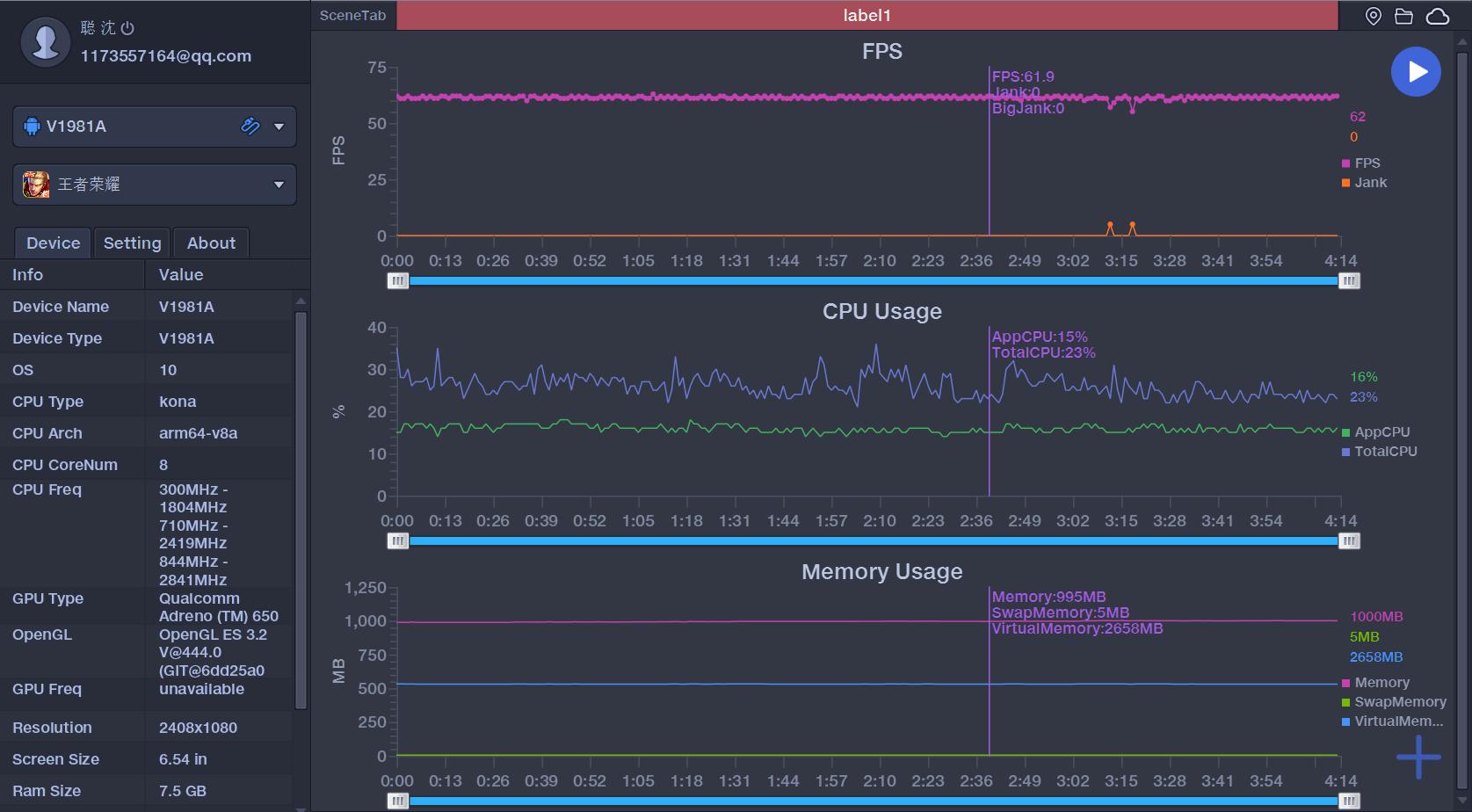Click the user avatar icon
The image size is (1472, 812).
pyautogui.click(x=45, y=41)
